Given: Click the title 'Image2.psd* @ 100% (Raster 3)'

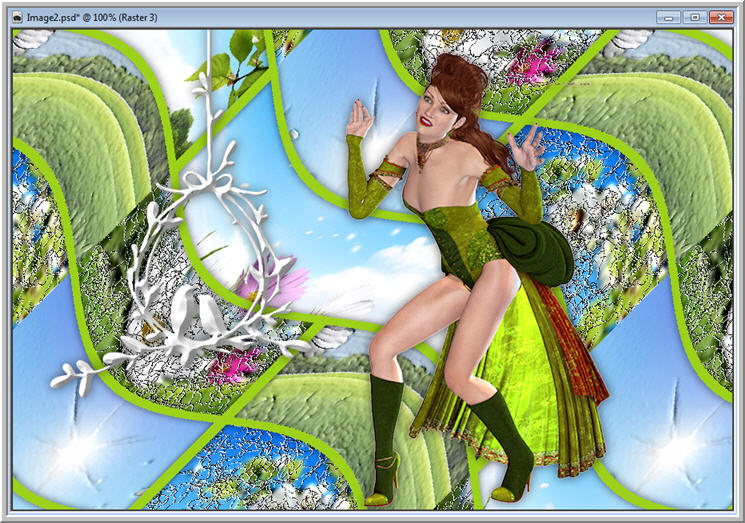Looking at the screenshot, I should coord(92,18).
